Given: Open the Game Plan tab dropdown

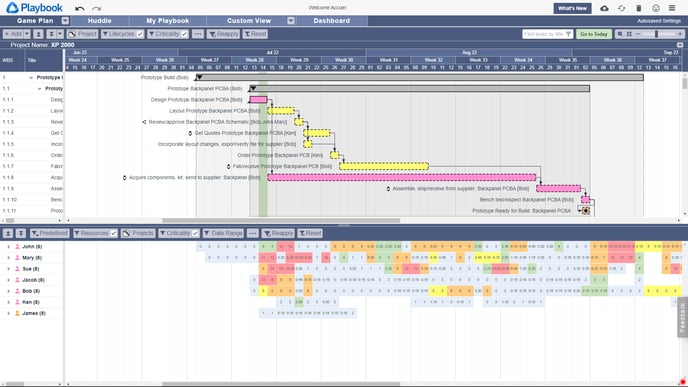Looking at the screenshot, I should (65, 21).
